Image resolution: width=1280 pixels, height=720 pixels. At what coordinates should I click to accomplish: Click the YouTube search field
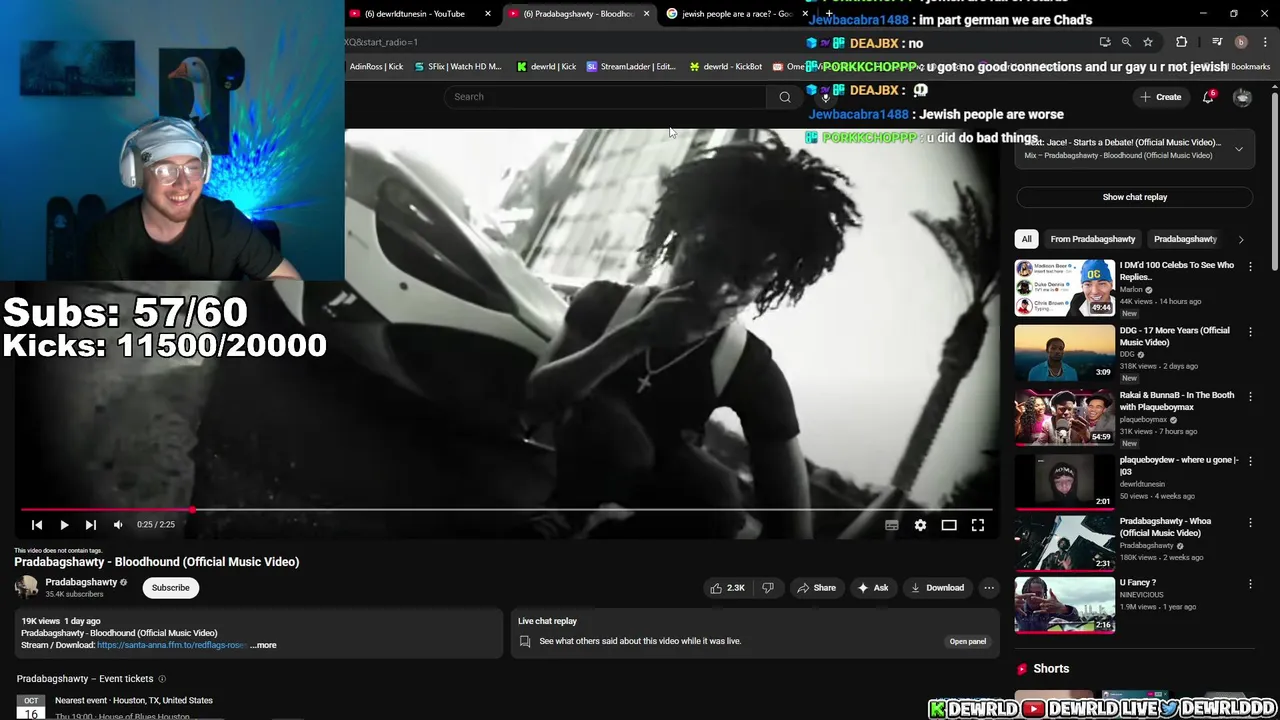pyautogui.click(x=605, y=97)
